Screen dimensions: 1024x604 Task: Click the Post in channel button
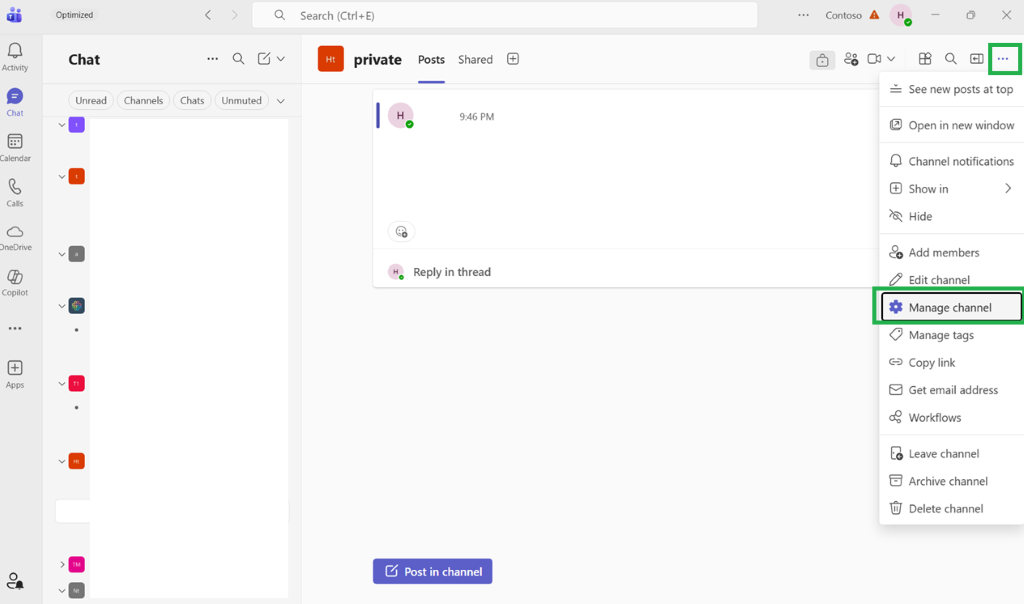point(432,571)
